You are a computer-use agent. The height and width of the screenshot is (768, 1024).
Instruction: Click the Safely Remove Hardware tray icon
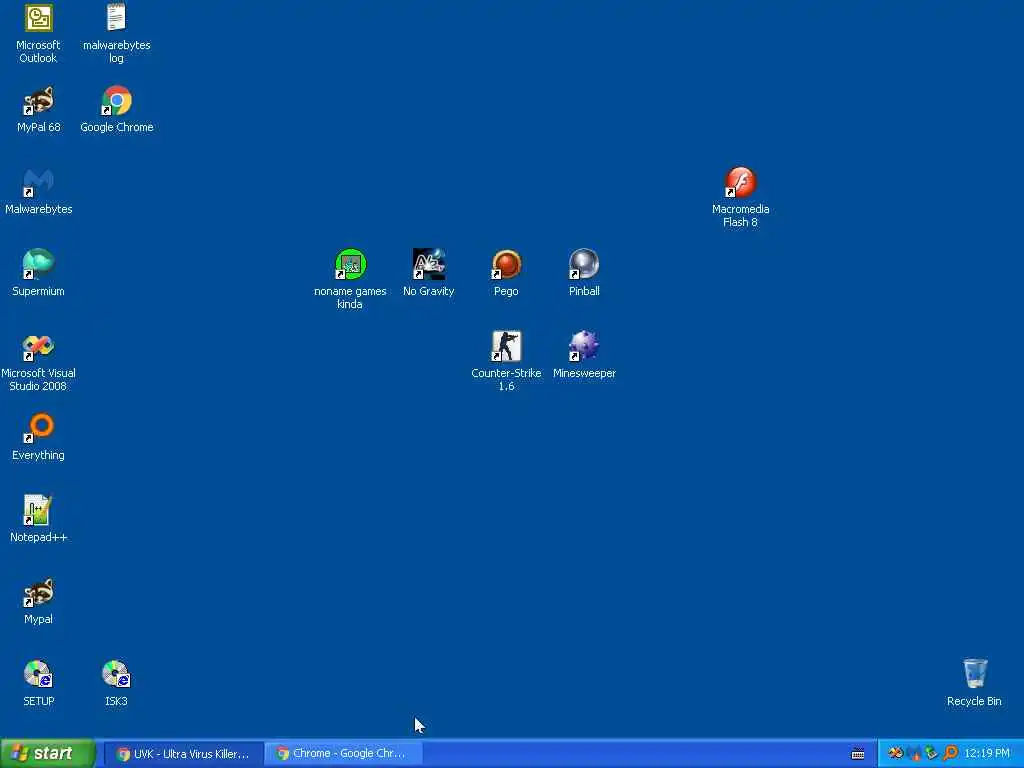[931, 754]
